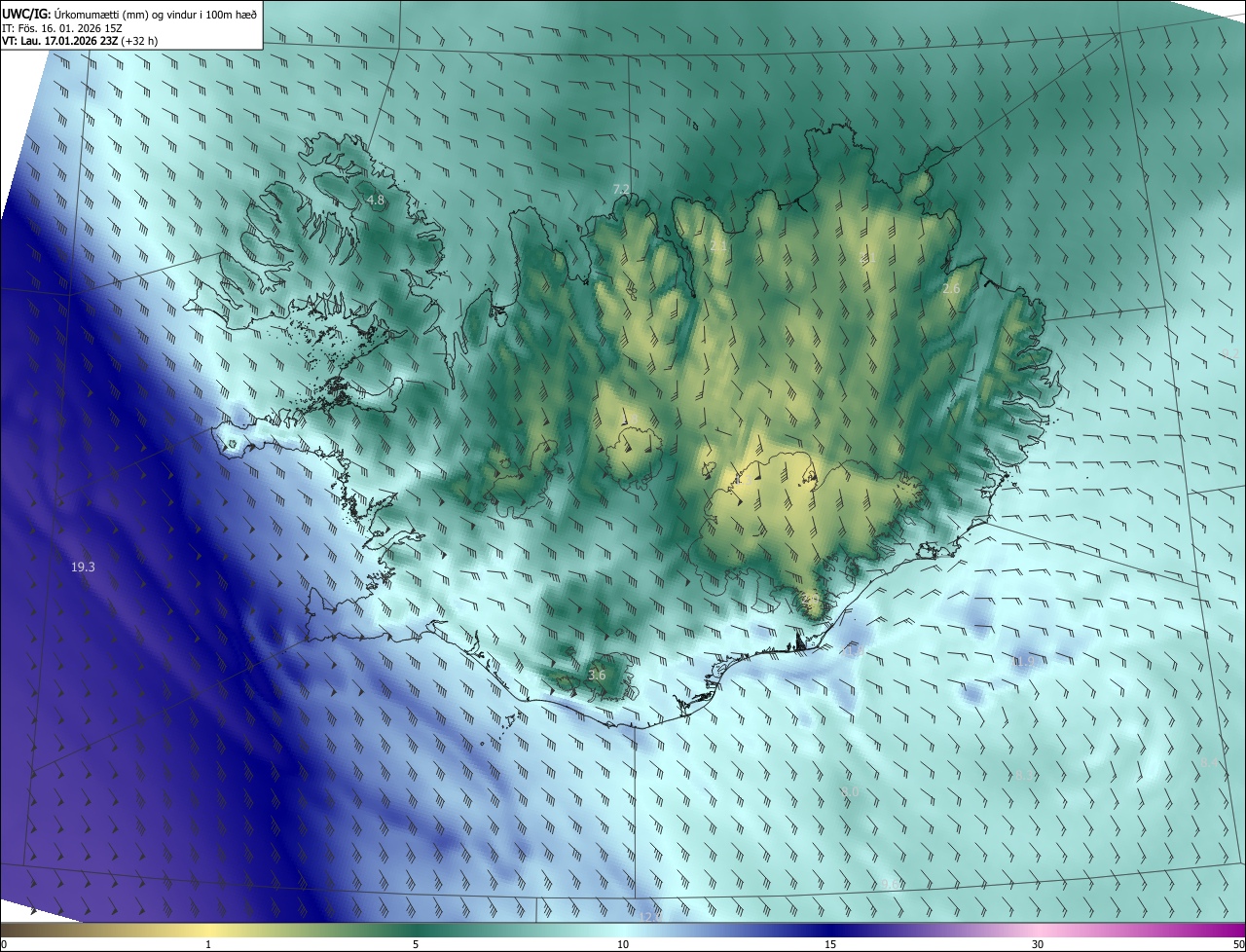Screen dimensions: 1246x952
Task: Click the valid time 'VT: Lau. 17.01.2026 23Z (+32 h)'
Action: pos(80,41)
